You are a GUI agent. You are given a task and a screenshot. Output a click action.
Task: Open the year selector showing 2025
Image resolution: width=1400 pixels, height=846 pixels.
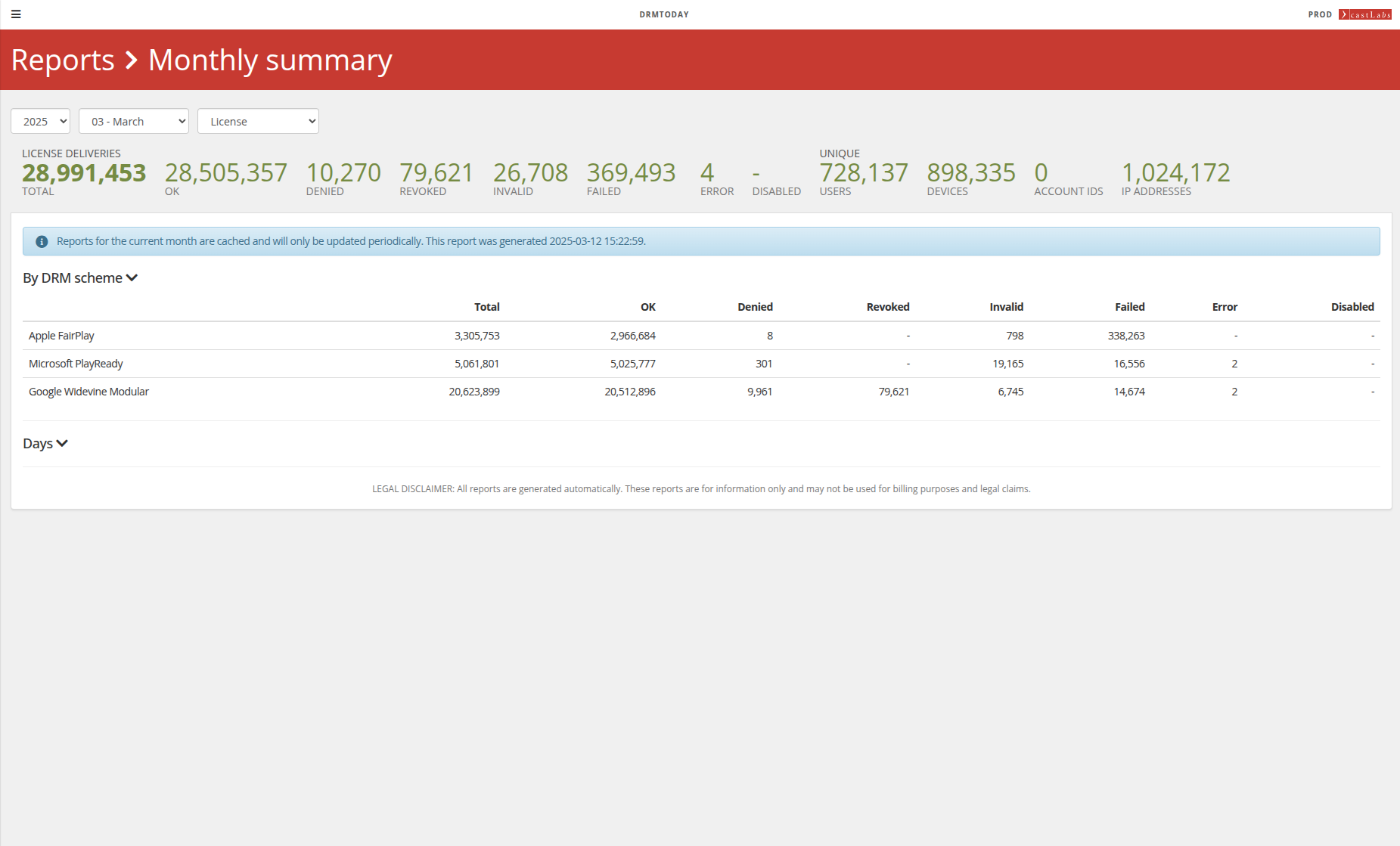[x=39, y=121]
